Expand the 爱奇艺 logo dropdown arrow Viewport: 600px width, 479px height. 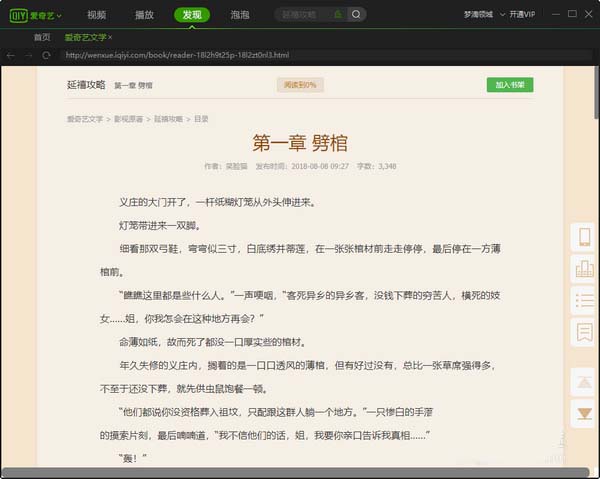(x=59, y=16)
